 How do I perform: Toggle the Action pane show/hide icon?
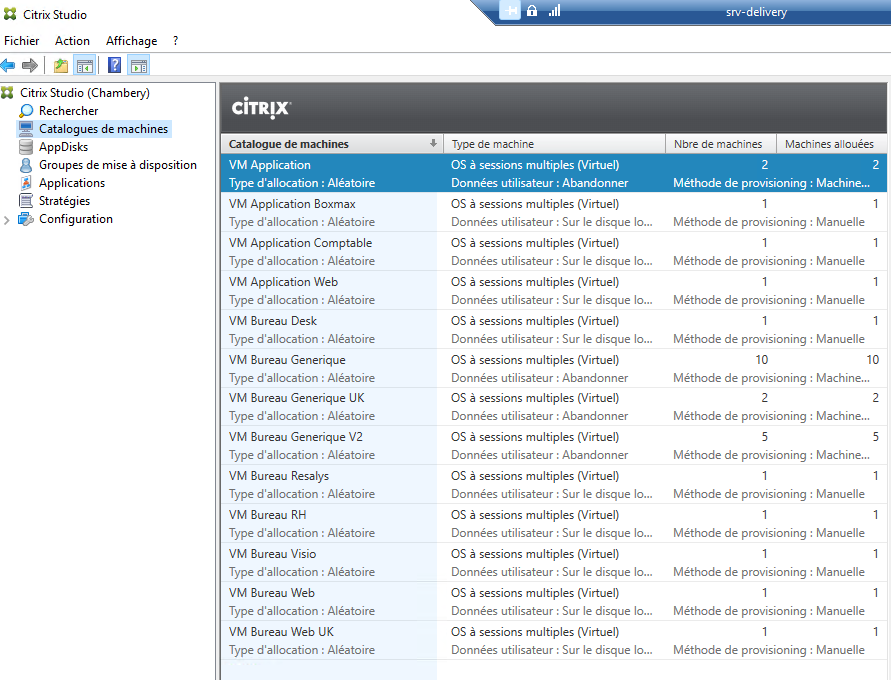coord(139,66)
